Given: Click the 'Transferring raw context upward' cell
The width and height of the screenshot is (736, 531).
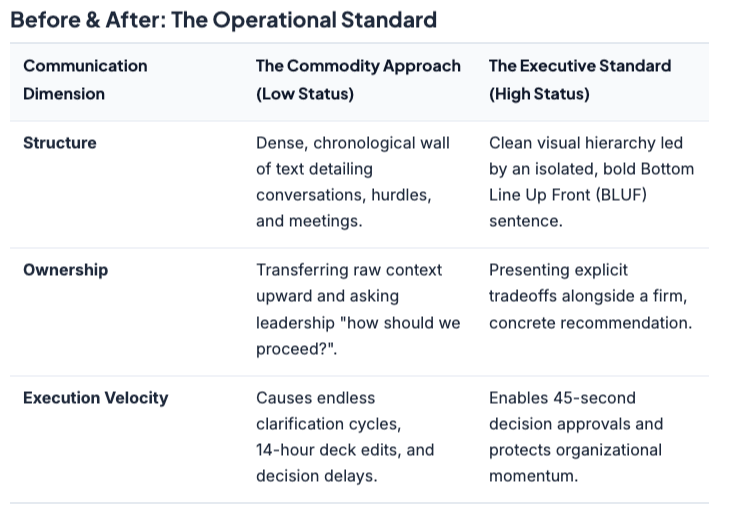Looking at the screenshot, I should click(x=358, y=309).
